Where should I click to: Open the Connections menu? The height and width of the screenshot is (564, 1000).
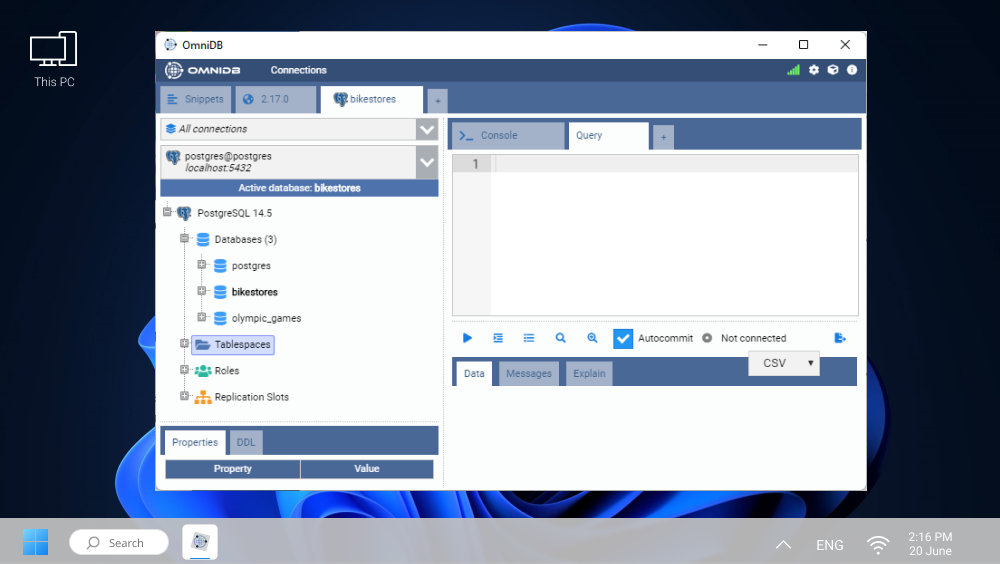pos(298,70)
